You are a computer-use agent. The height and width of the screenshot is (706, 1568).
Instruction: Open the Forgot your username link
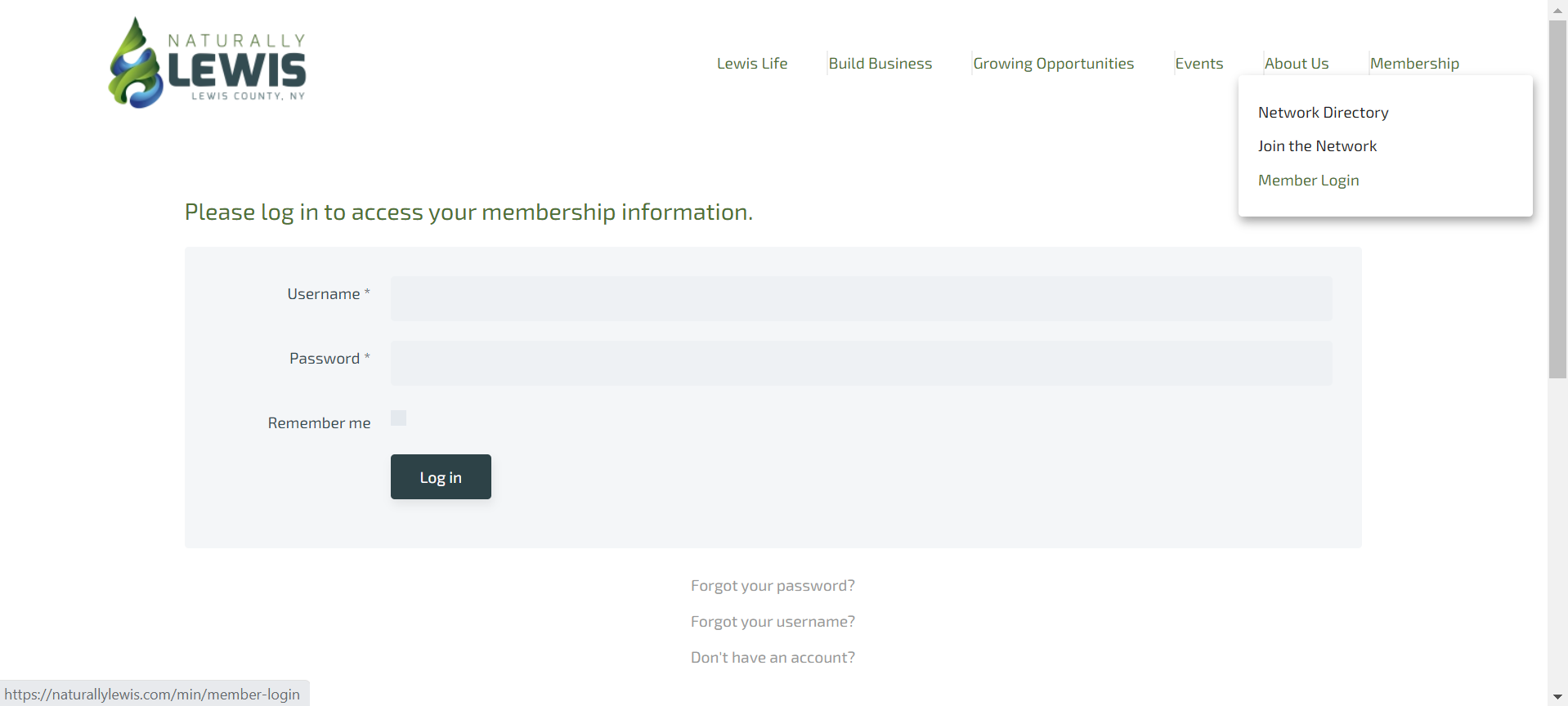[x=773, y=622]
